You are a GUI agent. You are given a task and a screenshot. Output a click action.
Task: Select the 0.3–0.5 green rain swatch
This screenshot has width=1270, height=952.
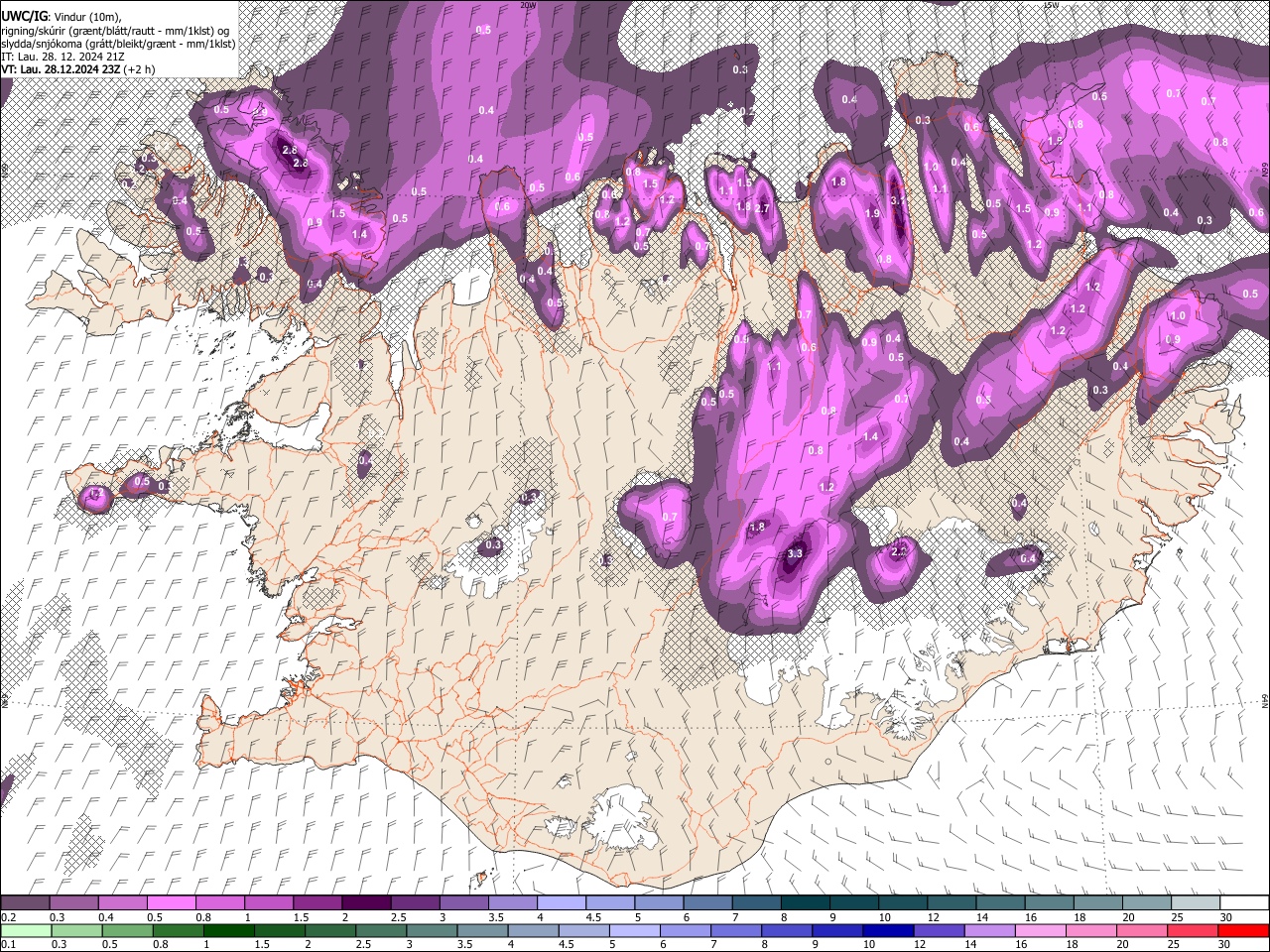coord(74,930)
